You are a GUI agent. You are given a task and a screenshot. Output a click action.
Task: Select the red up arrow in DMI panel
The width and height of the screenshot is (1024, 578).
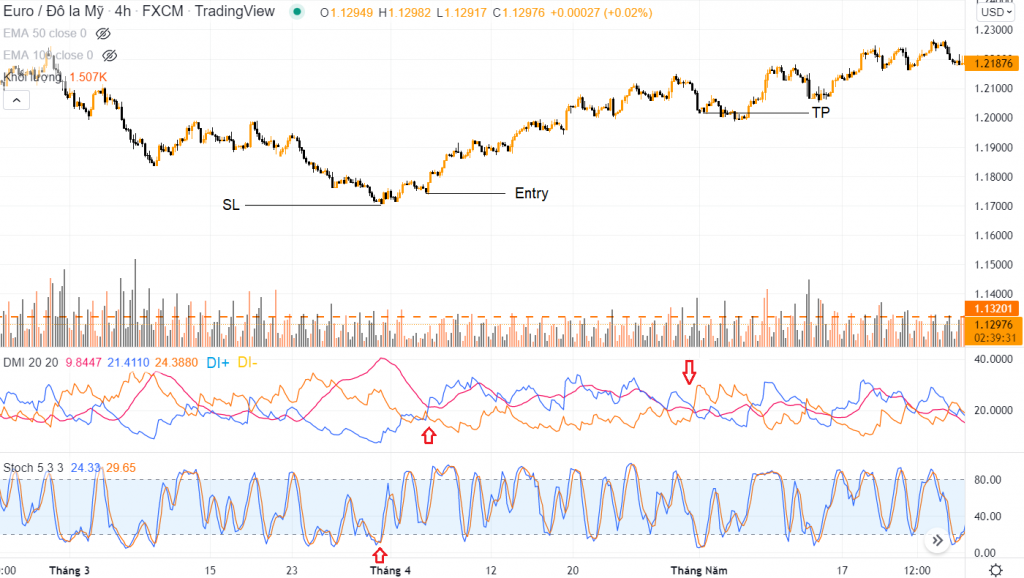click(x=429, y=435)
